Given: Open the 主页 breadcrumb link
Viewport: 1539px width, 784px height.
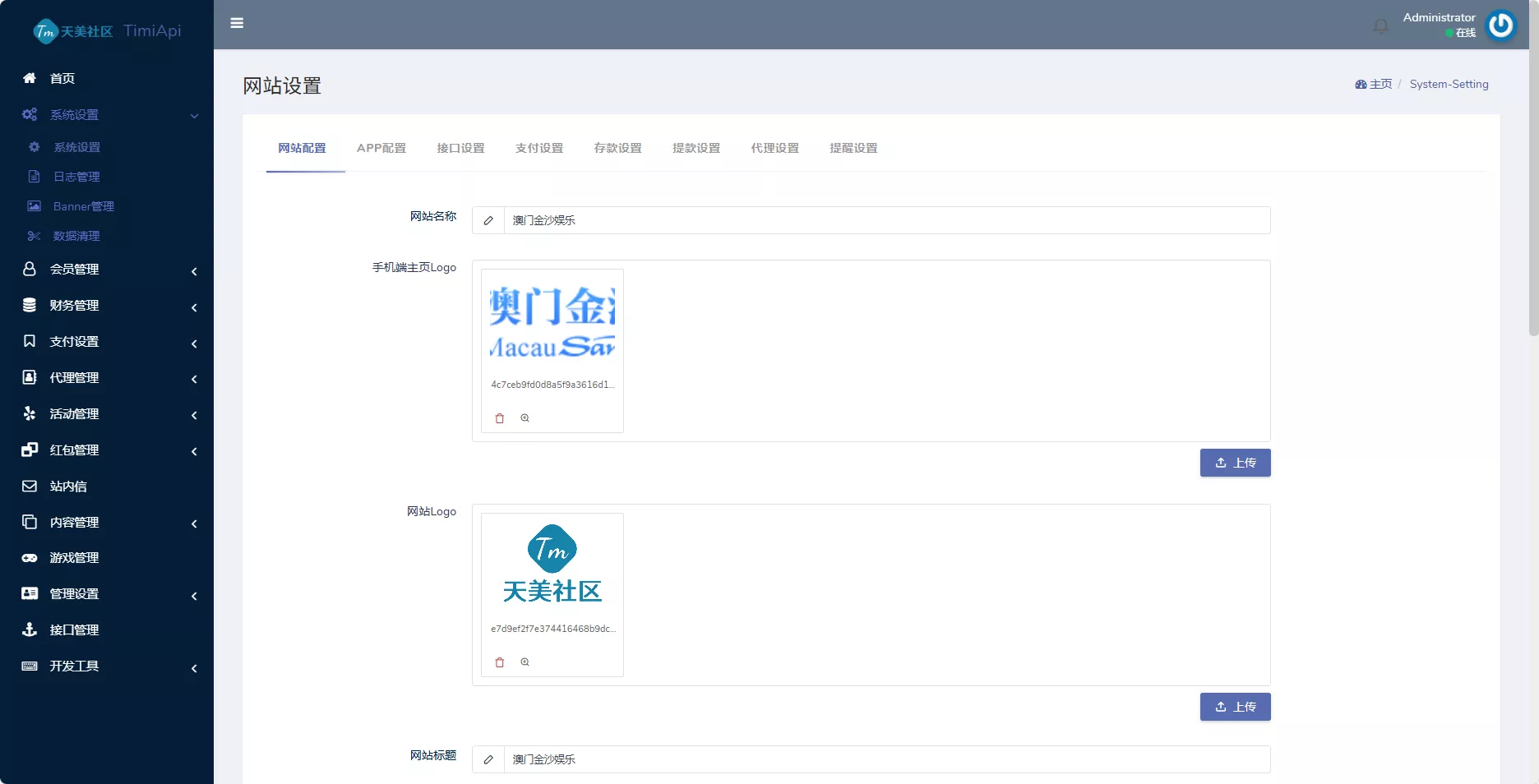Looking at the screenshot, I should pyautogui.click(x=1380, y=84).
